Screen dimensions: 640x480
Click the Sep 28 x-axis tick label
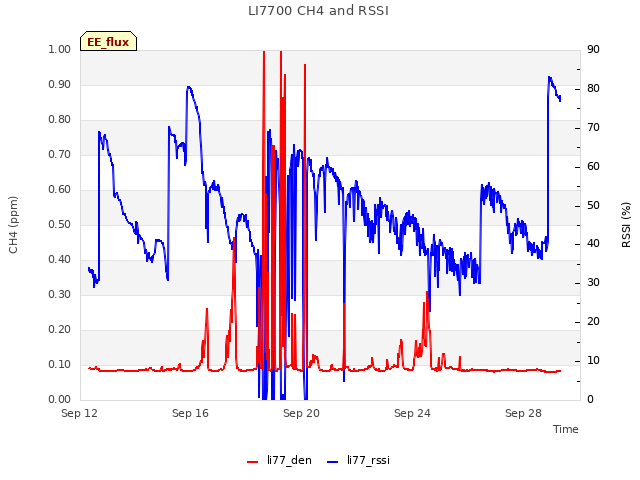pos(523,413)
